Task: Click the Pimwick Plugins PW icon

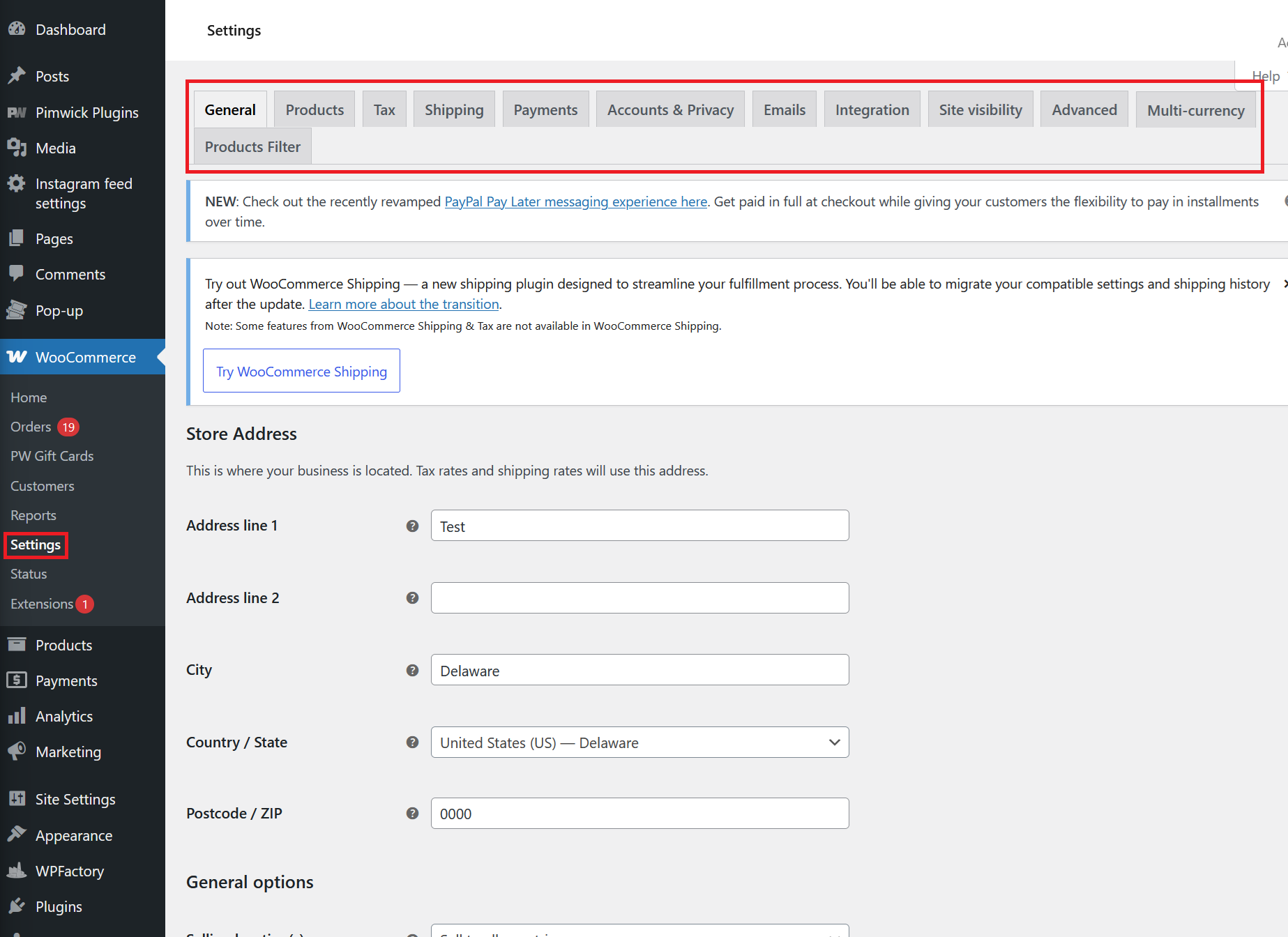Action: (17, 112)
